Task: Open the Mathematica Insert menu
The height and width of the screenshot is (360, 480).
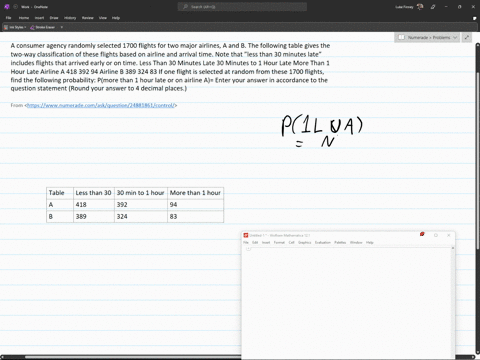Action: click(x=266, y=243)
